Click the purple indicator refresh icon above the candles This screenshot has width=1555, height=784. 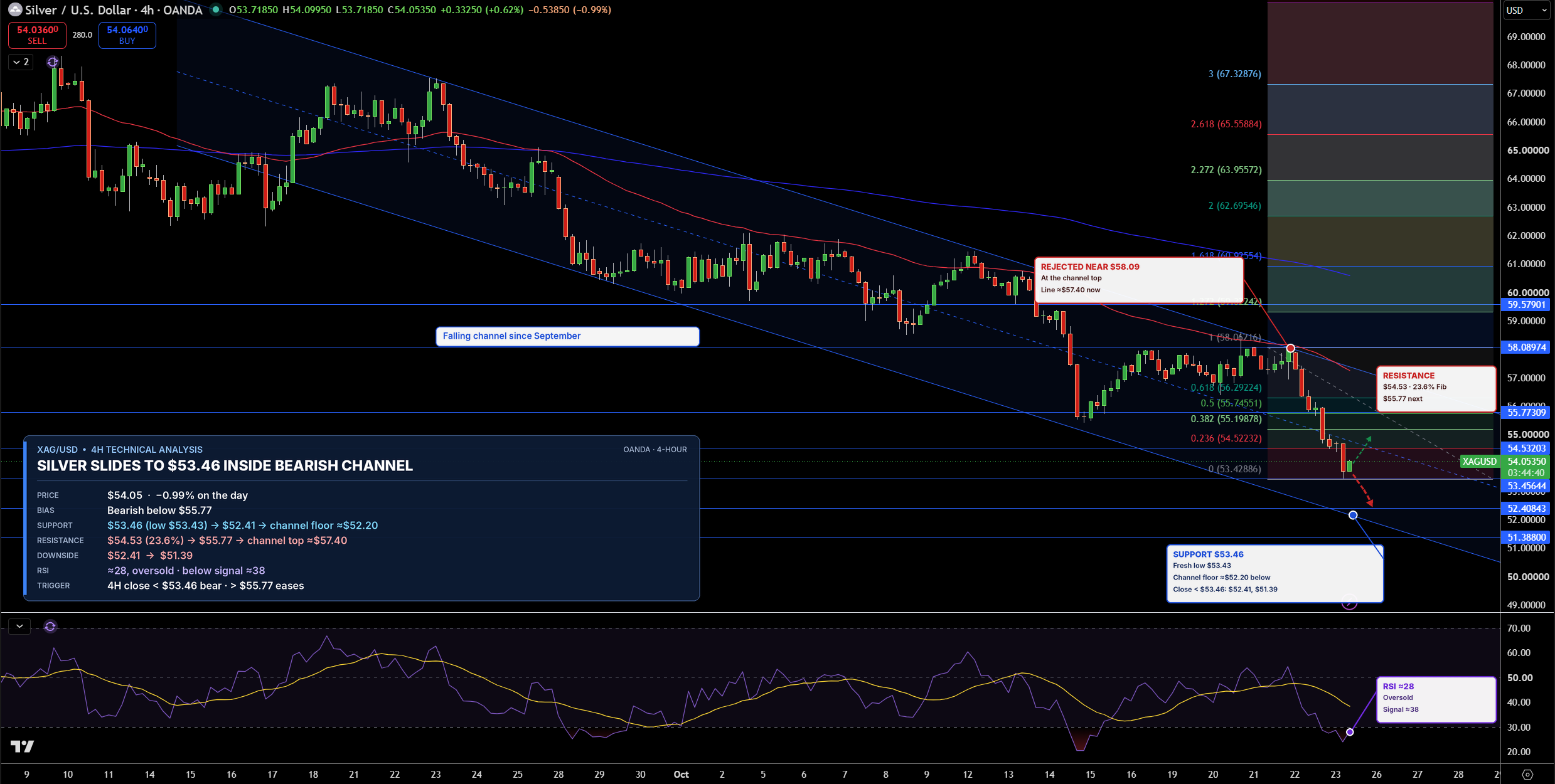(53, 61)
